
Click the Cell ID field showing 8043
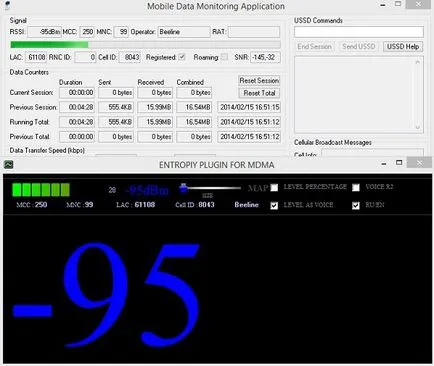point(130,57)
